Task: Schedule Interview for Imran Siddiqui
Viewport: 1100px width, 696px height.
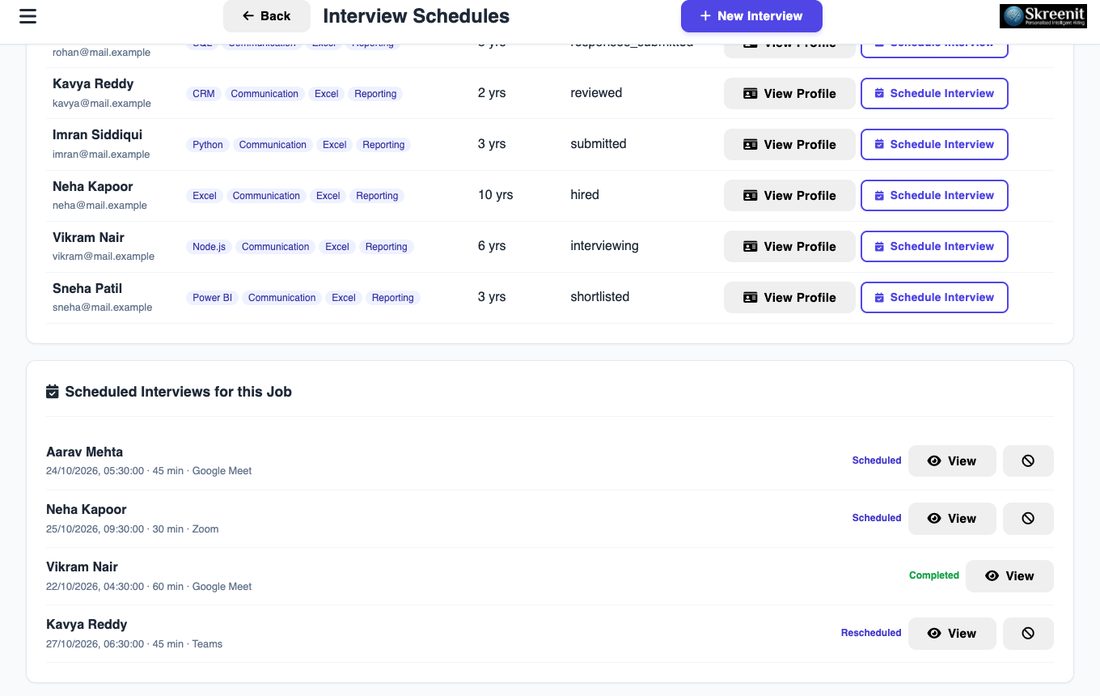Action: [x=934, y=145]
